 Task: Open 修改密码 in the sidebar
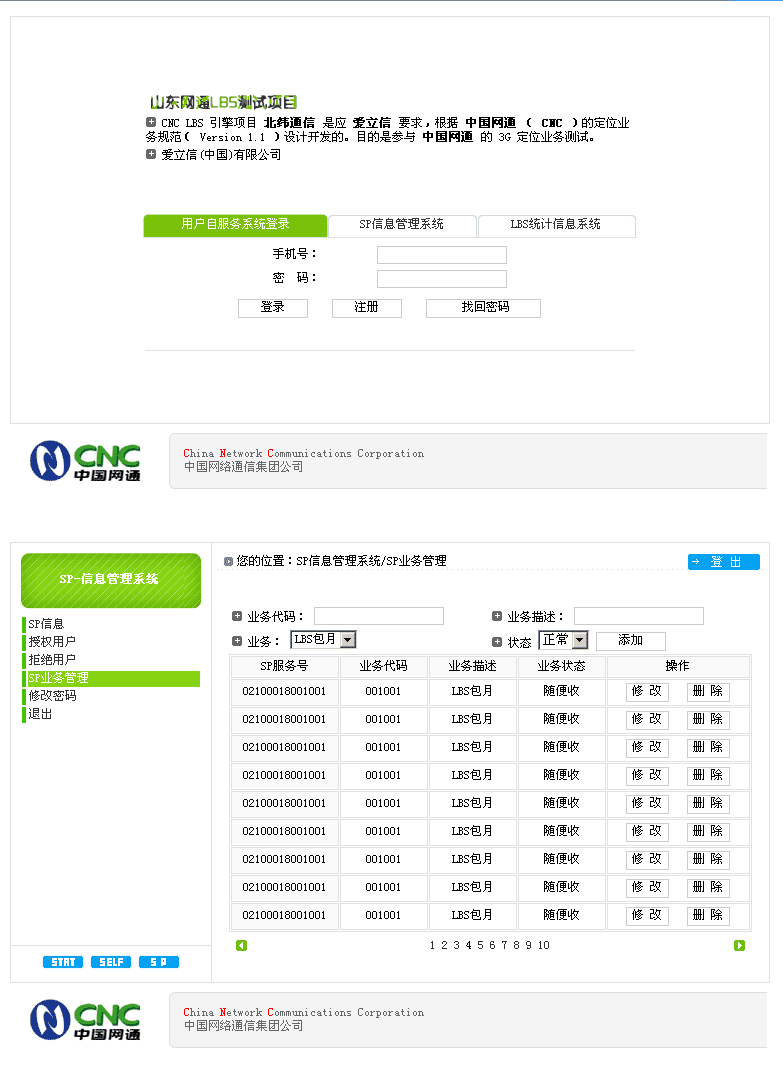(x=52, y=696)
